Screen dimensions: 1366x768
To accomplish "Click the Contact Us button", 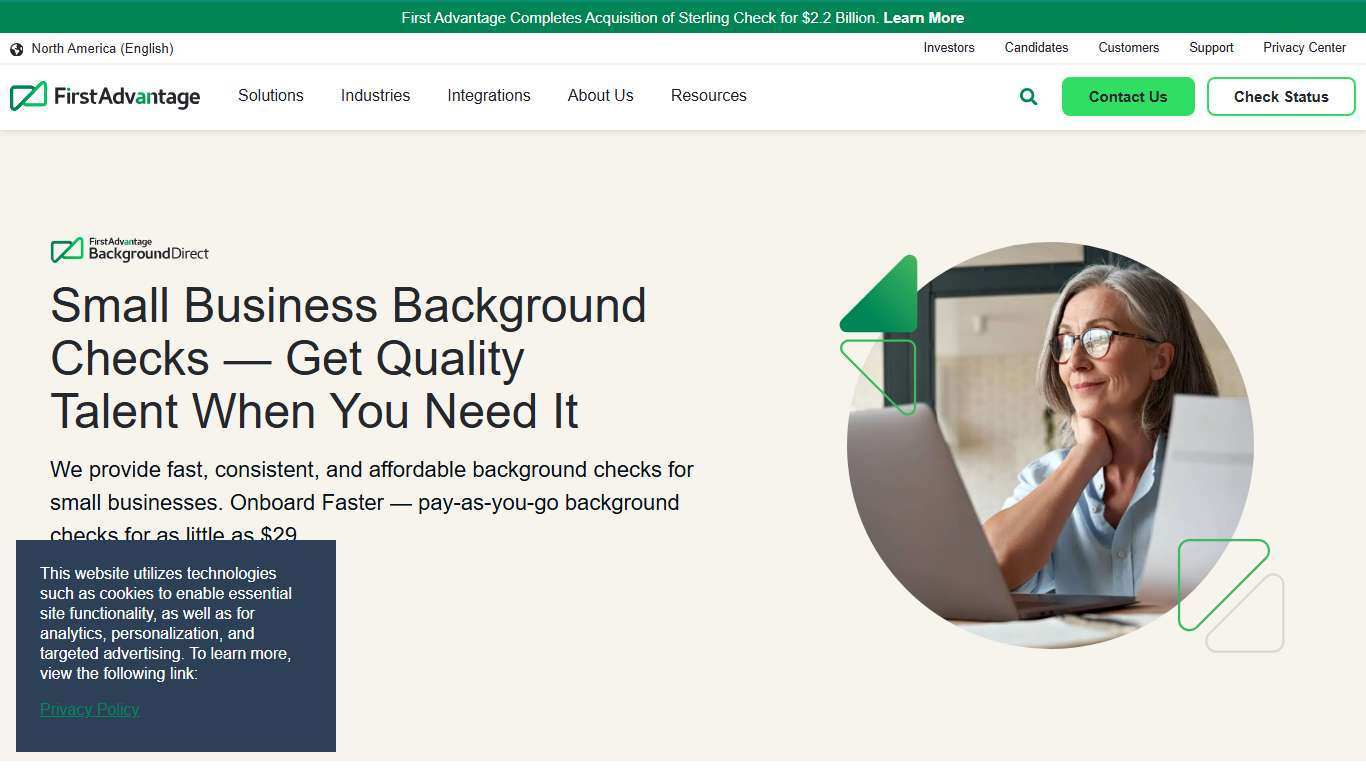I will [1128, 96].
